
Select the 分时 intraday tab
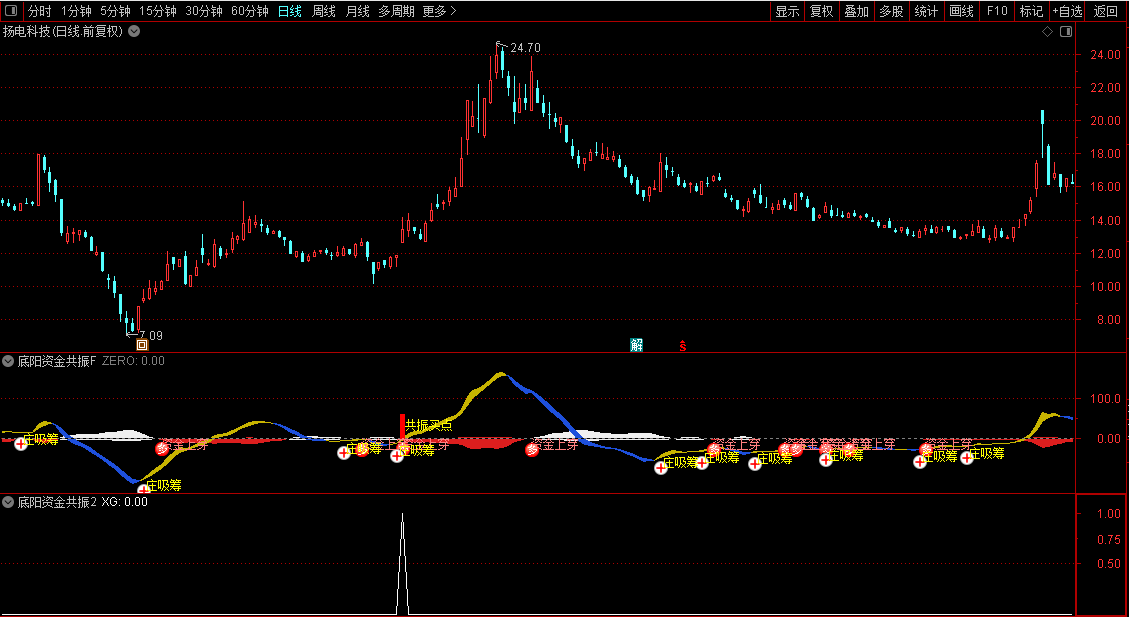[40, 11]
